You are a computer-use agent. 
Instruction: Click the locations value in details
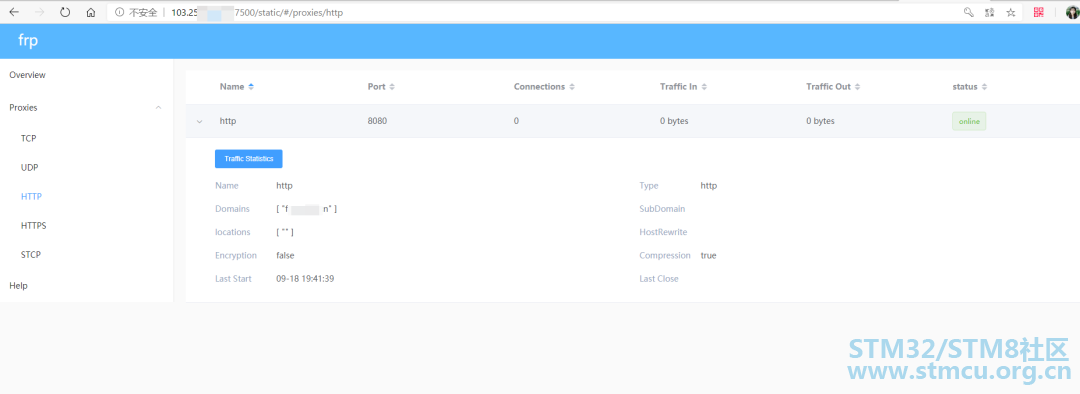click(x=285, y=232)
